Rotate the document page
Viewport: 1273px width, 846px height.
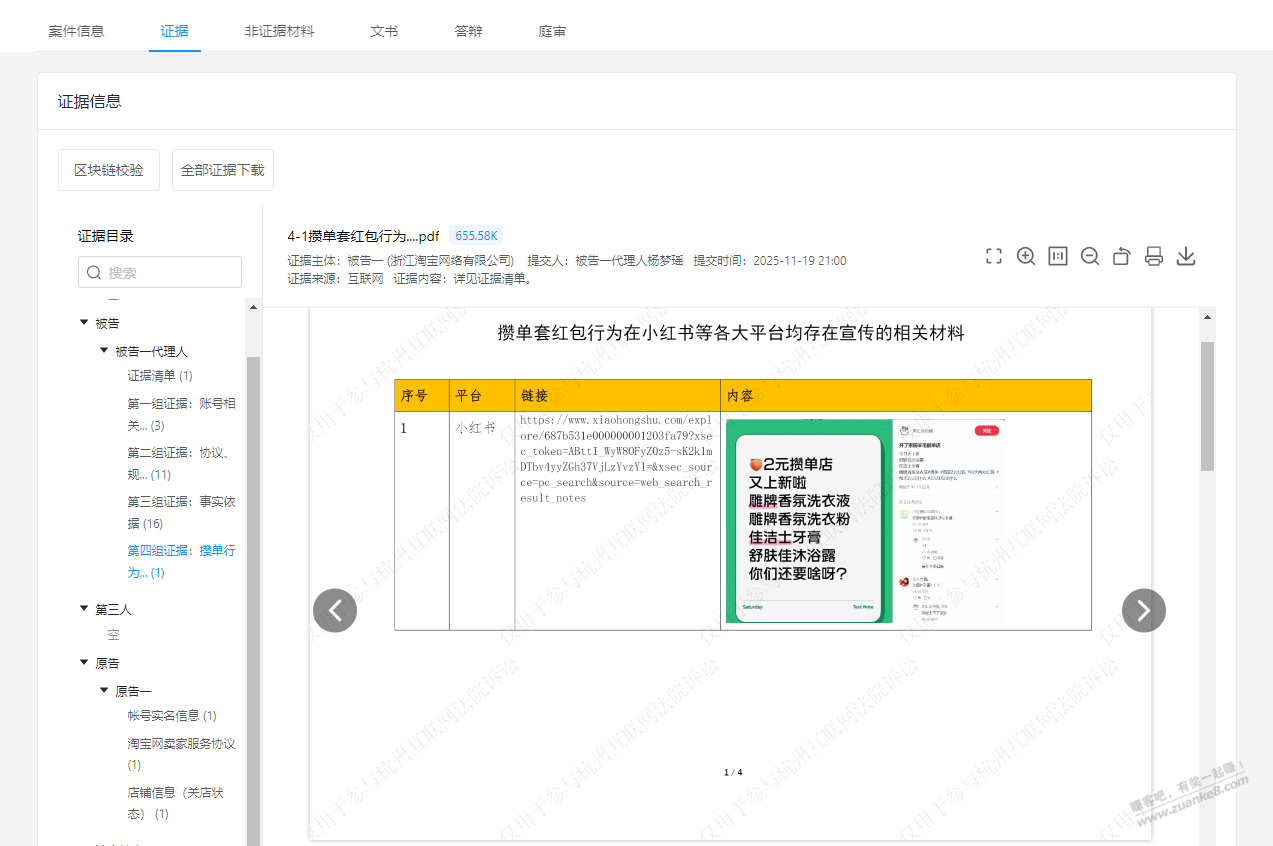pos(1121,256)
